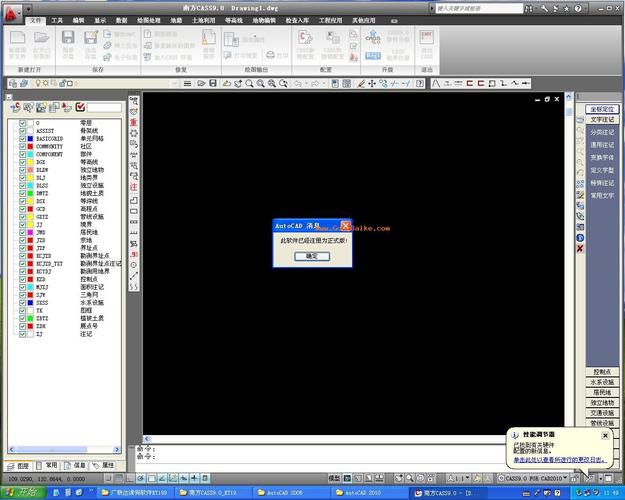Uncheck the BASICGRID layer checkbox
625x500 pixels.
(x=22, y=139)
